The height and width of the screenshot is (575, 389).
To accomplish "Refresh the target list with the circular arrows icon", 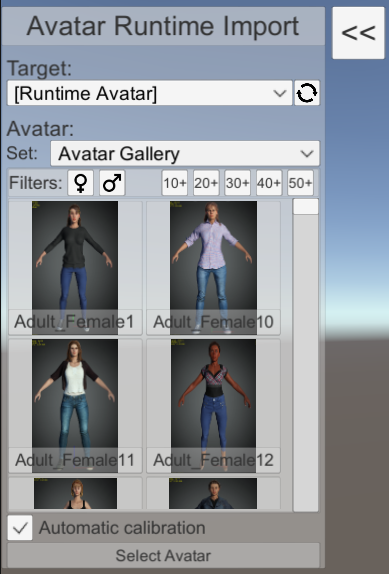I will (x=307, y=93).
